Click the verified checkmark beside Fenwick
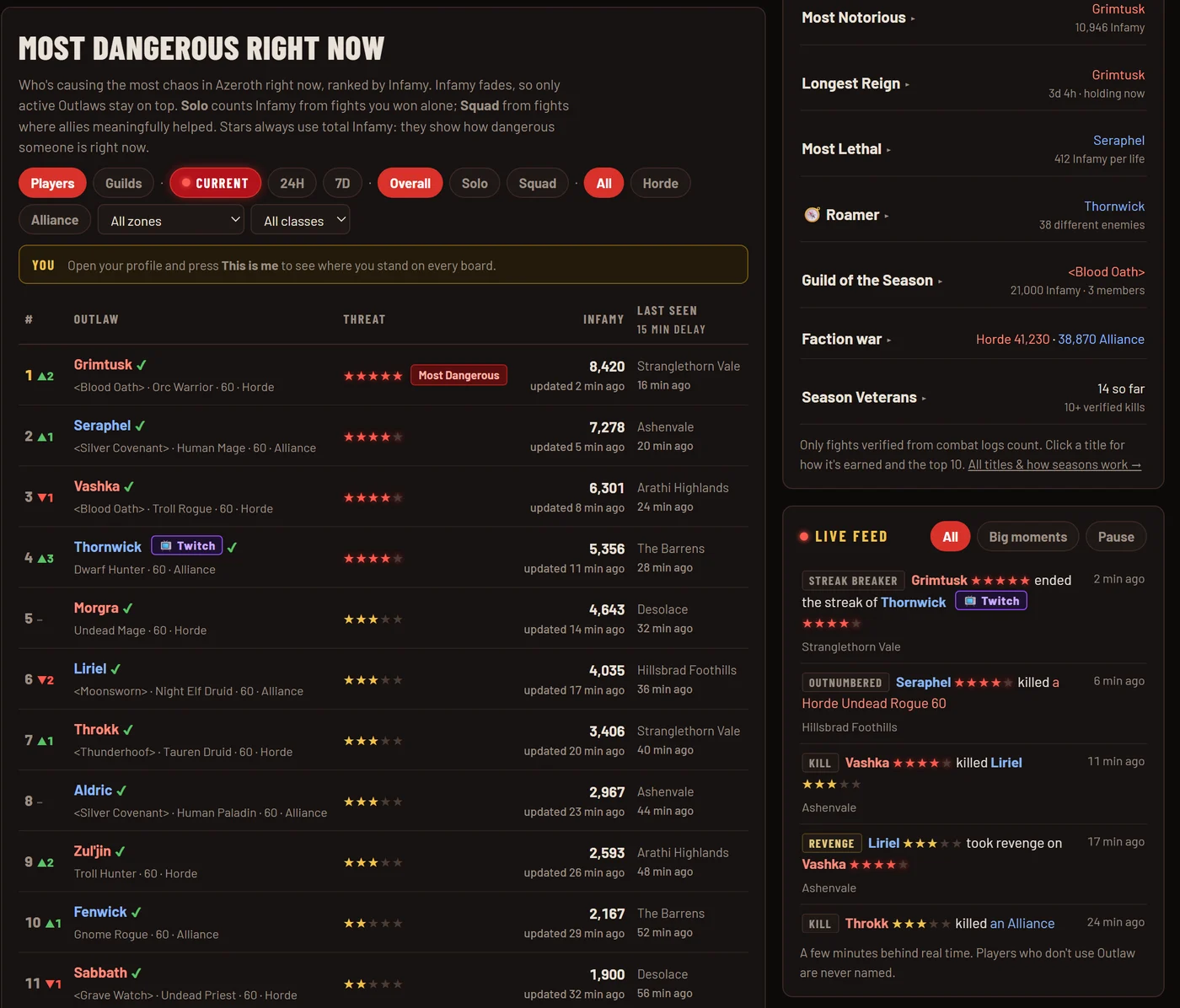The width and height of the screenshot is (1180, 1008). tap(137, 912)
